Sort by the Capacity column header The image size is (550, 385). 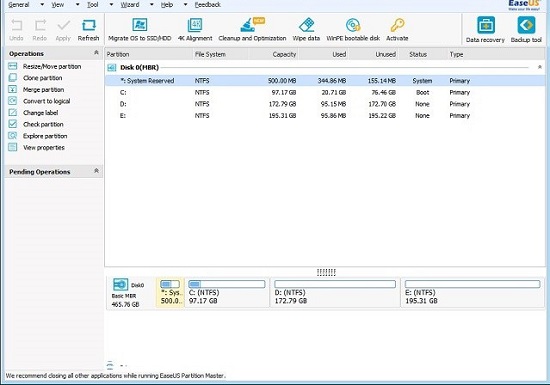pos(274,54)
